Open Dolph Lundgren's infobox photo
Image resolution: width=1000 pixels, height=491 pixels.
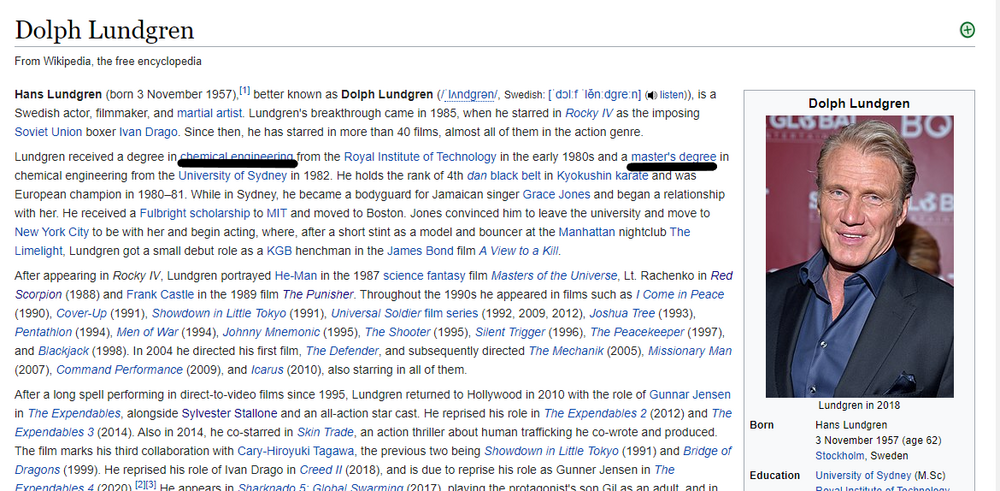pos(860,256)
